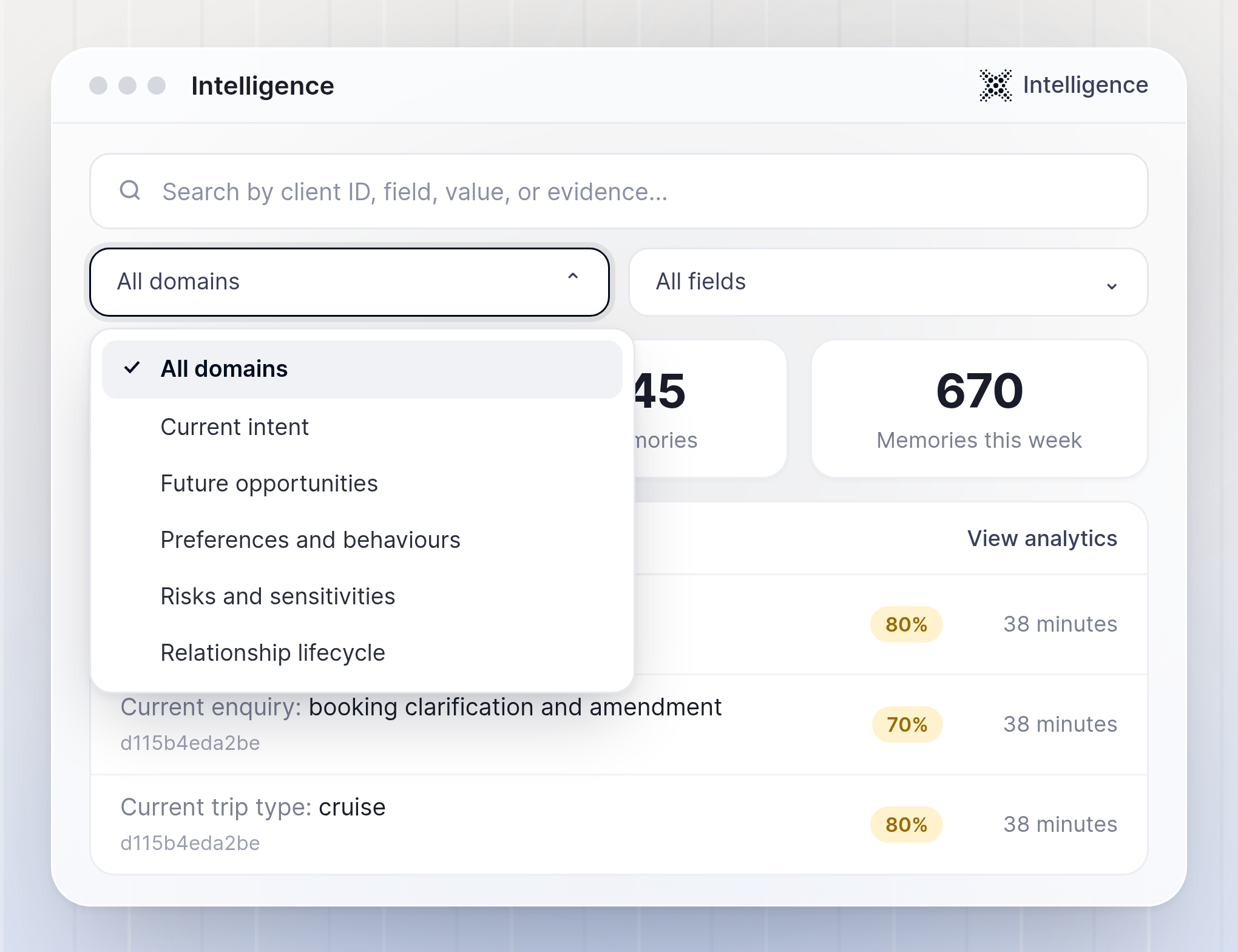This screenshot has width=1238, height=952.
Task: Choose Current intent domain
Action: coord(362,427)
